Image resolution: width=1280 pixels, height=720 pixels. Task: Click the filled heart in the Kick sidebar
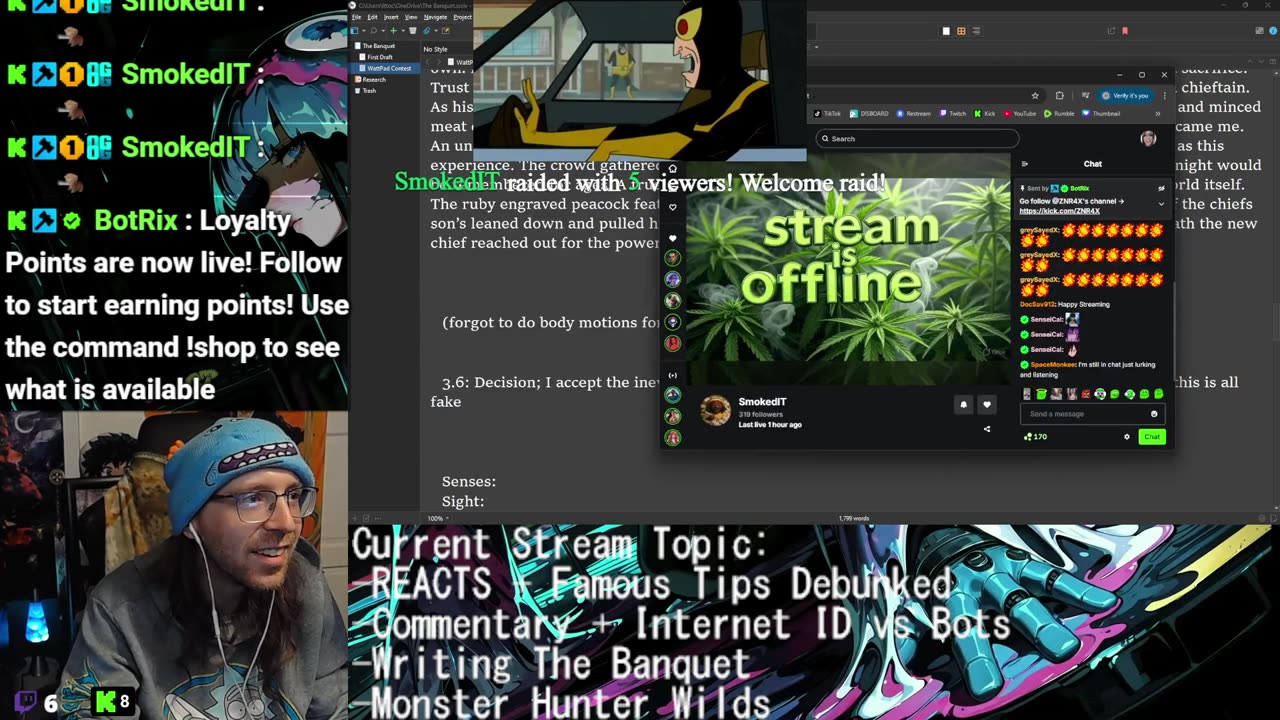click(673, 238)
